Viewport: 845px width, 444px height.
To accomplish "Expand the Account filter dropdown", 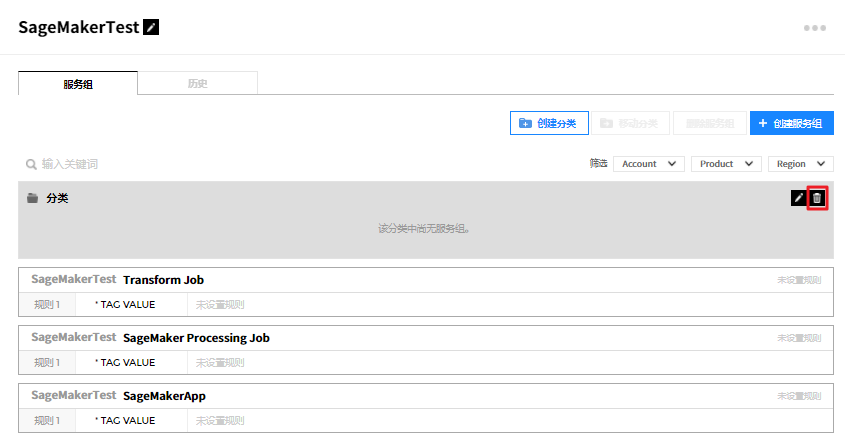I will pyautogui.click(x=648, y=164).
